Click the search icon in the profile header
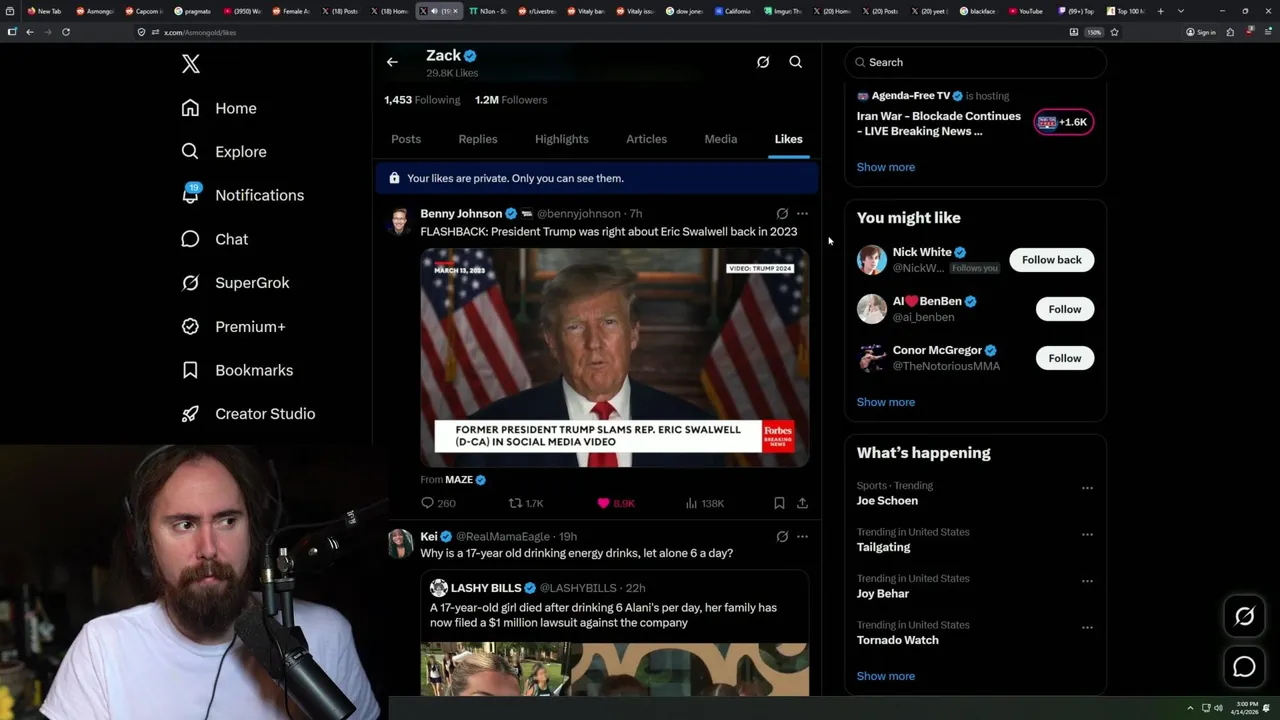 [796, 62]
